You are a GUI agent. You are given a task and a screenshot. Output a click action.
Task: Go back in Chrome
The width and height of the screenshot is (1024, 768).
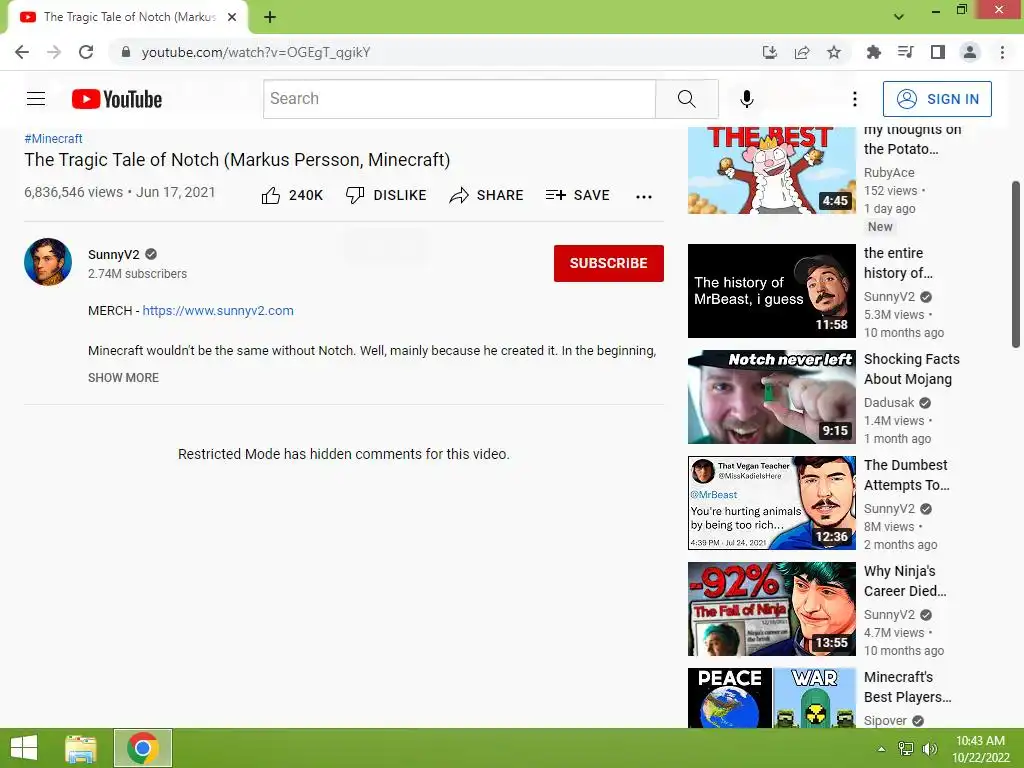(22, 52)
